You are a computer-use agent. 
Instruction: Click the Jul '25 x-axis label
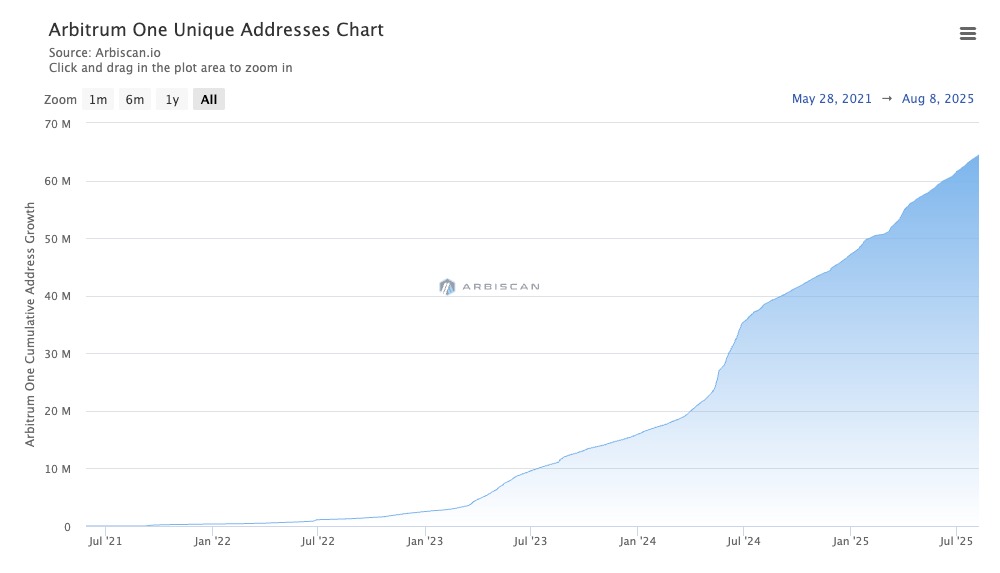tap(956, 542)
